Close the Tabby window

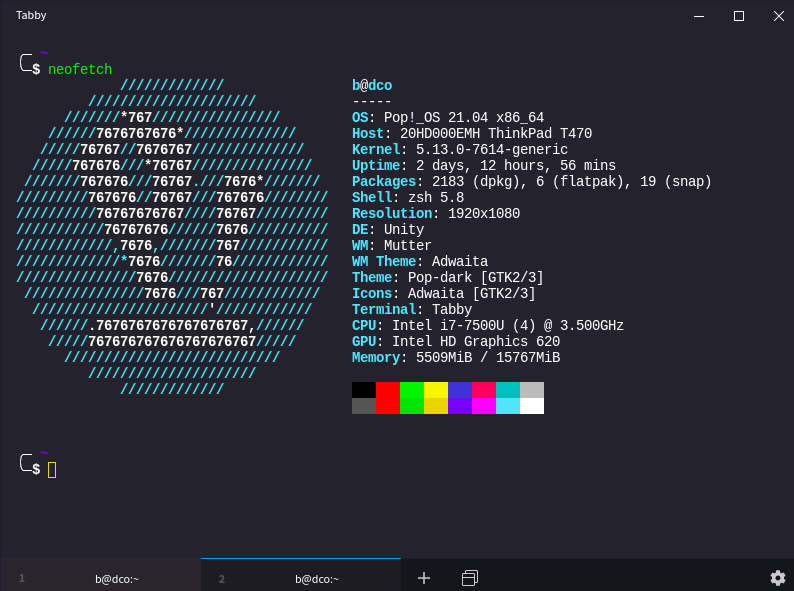click(x=777, y=15)
